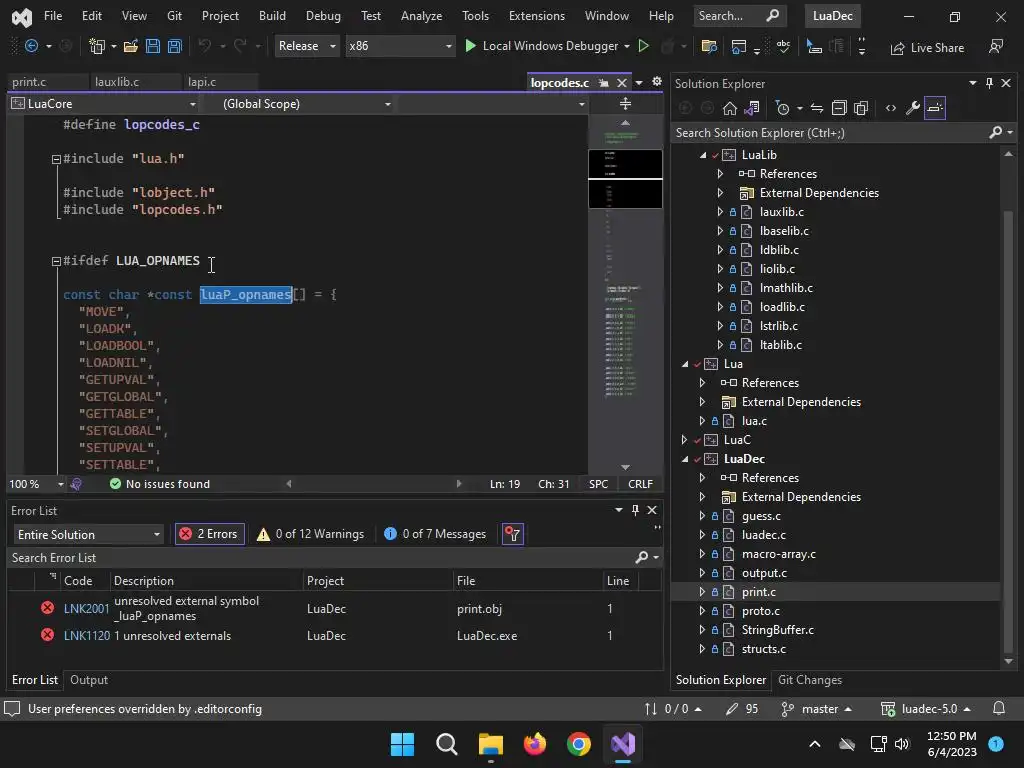This screenshot has width=1024, height=768.
Task: Toggle the 0 of 7 Messages filter
Action: point(435,534)
